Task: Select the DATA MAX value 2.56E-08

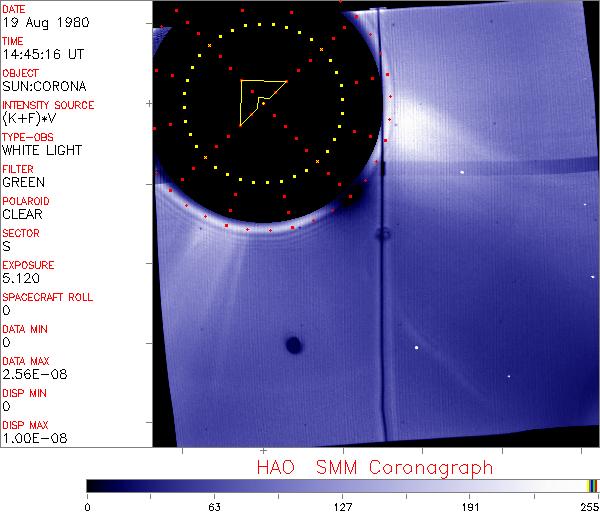Action: pos(31,374)
